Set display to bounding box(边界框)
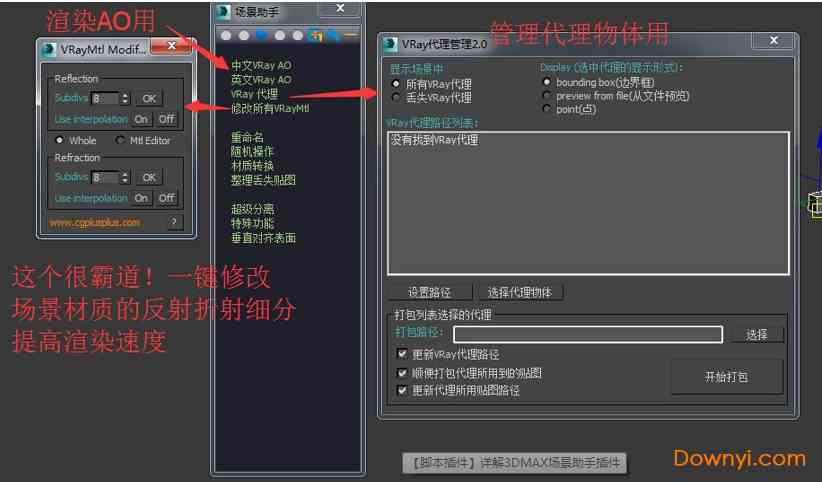 547,82
